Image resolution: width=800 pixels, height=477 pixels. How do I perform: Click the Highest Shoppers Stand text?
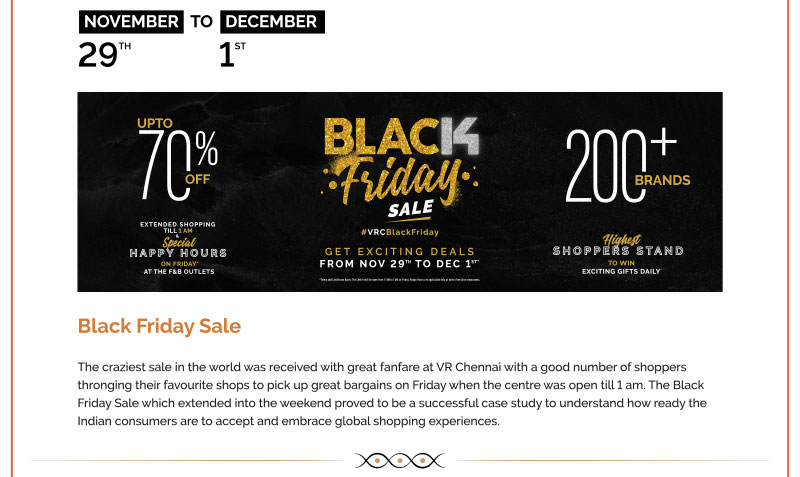coord(618,246)
